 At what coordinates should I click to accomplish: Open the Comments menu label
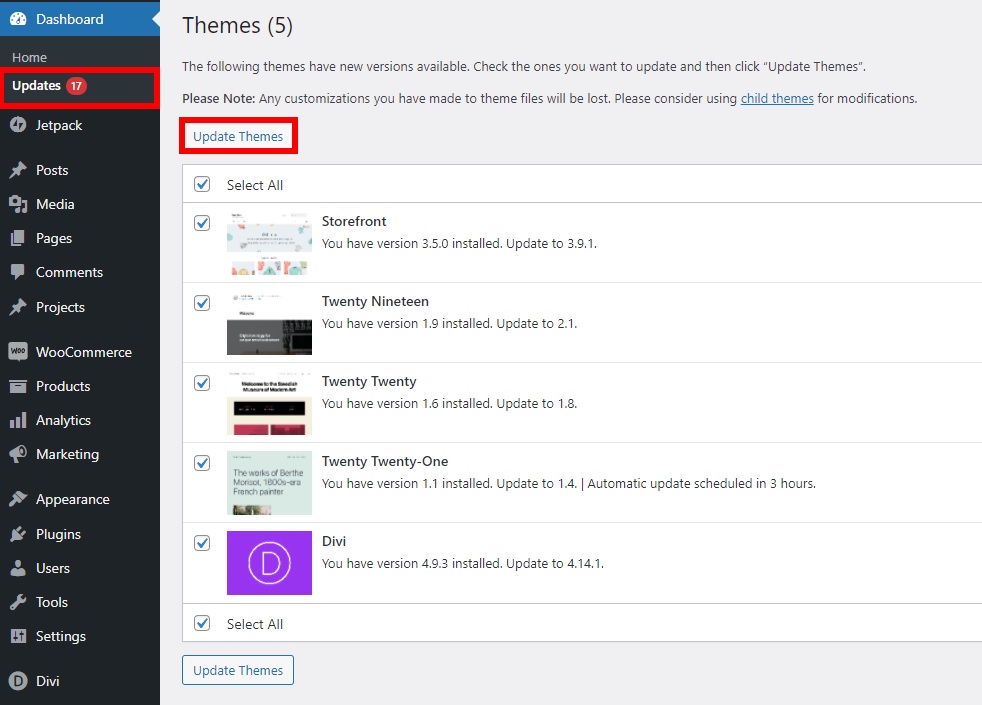(69, 272)
